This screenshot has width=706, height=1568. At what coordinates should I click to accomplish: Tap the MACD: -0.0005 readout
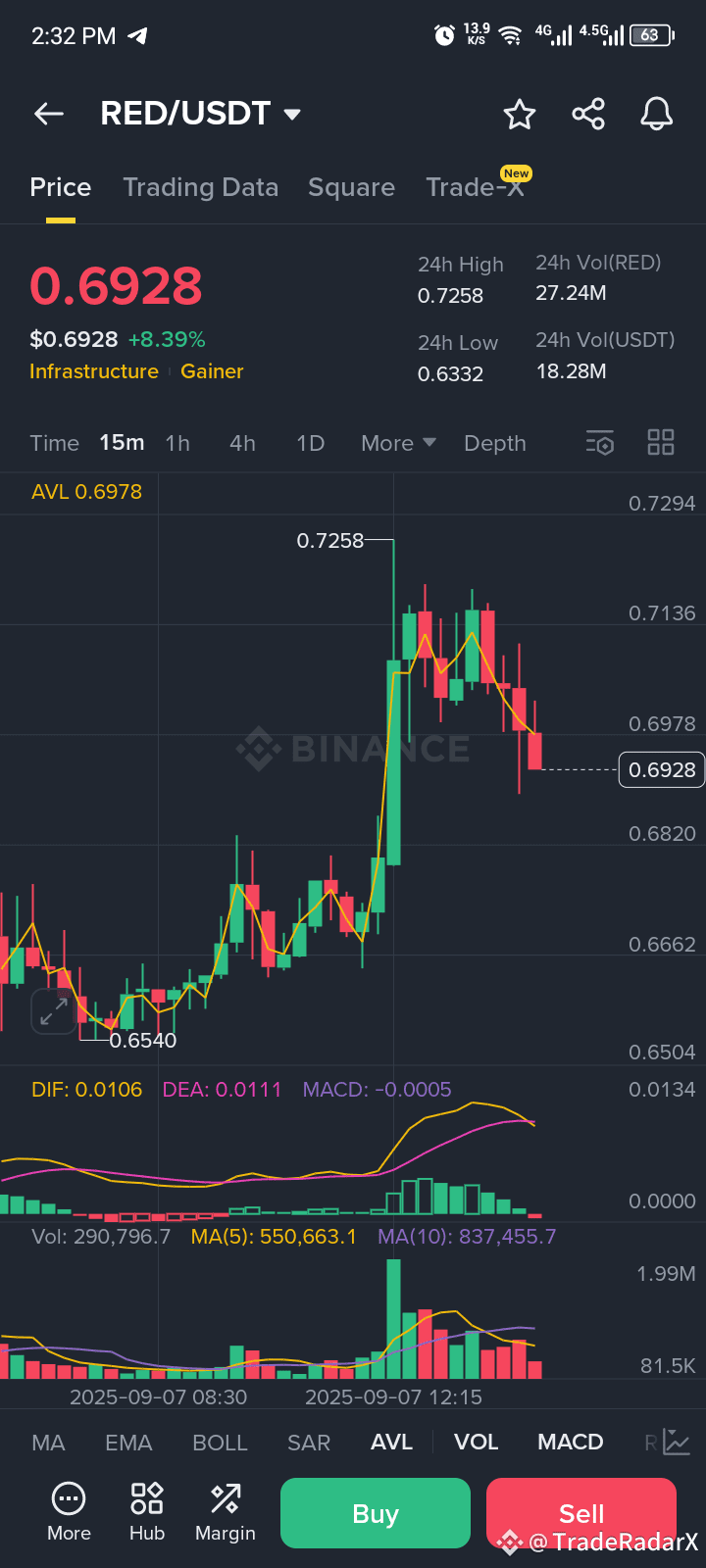[377, 1090]
